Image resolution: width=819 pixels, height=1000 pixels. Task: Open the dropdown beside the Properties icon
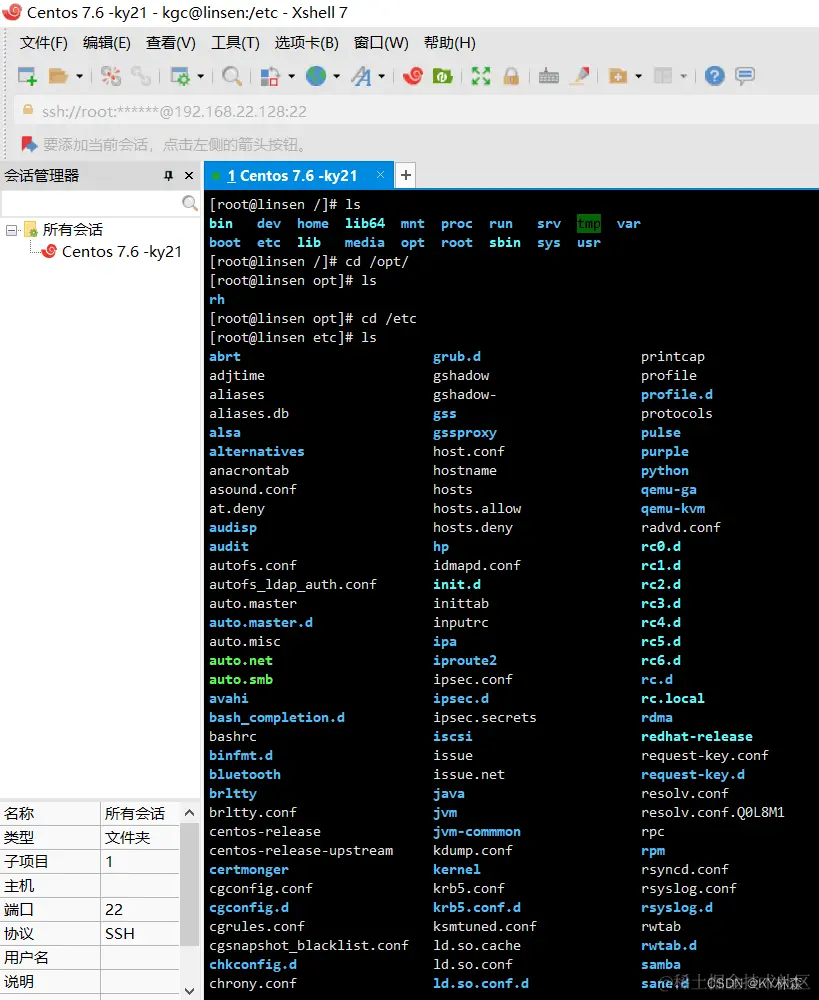[200, 76]
